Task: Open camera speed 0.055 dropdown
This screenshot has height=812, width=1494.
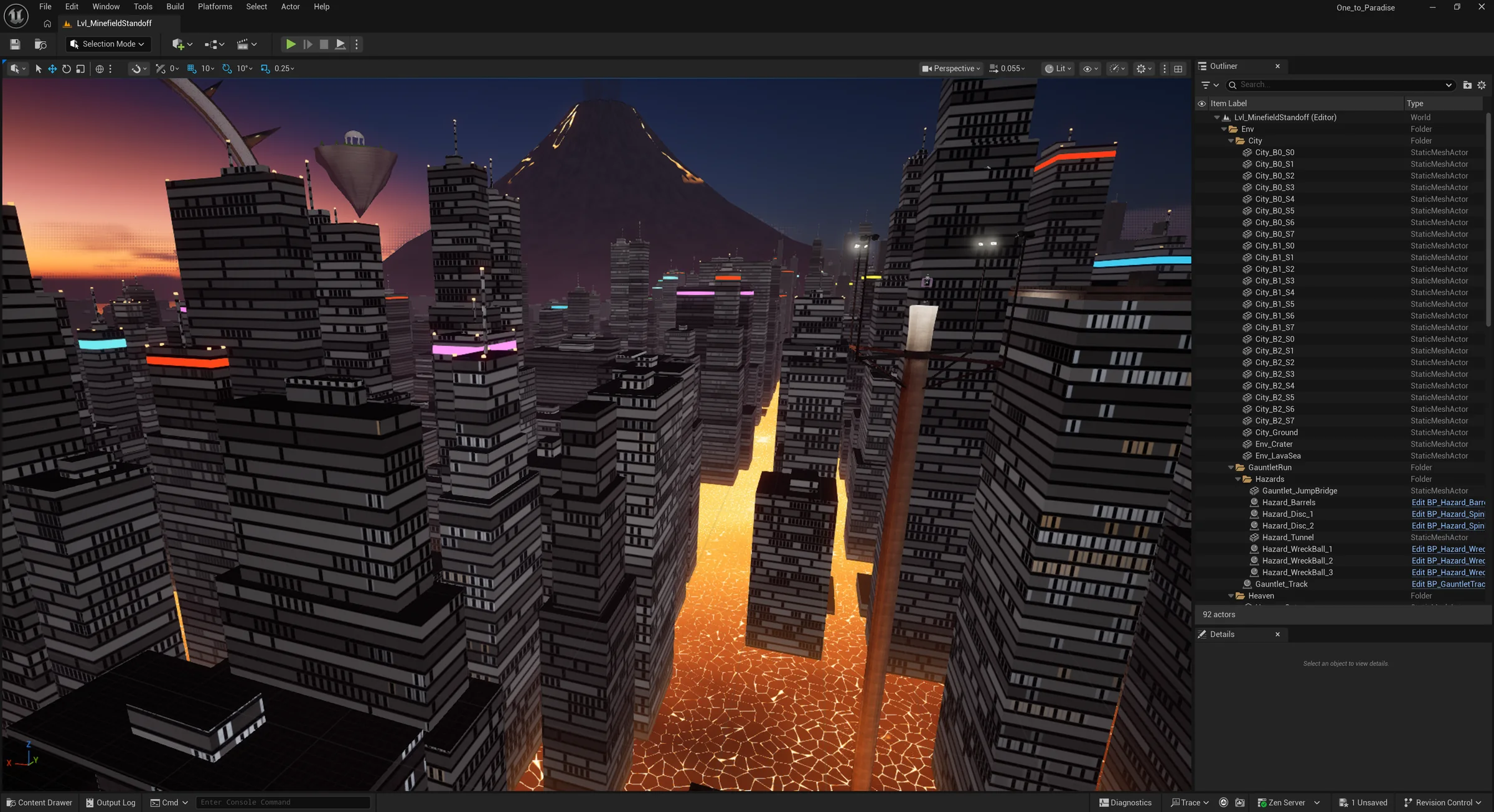Action: (x=1007, y=68)
